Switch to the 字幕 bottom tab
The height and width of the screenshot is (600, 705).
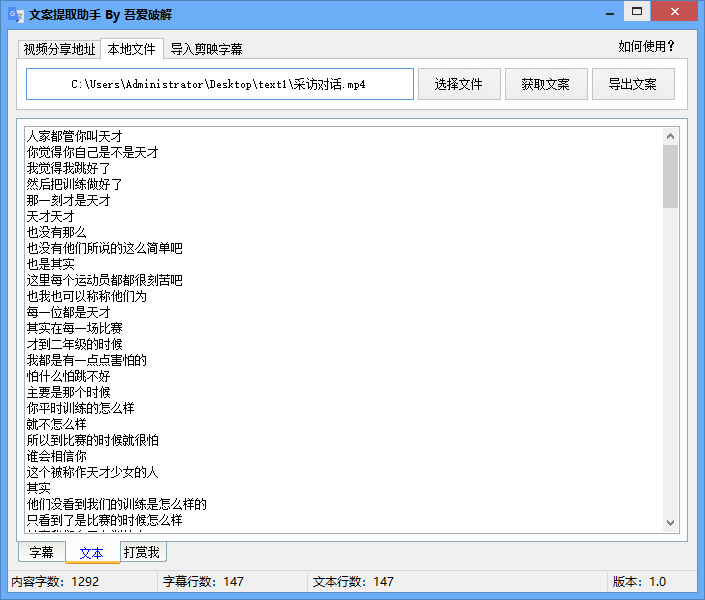[41, 552]
